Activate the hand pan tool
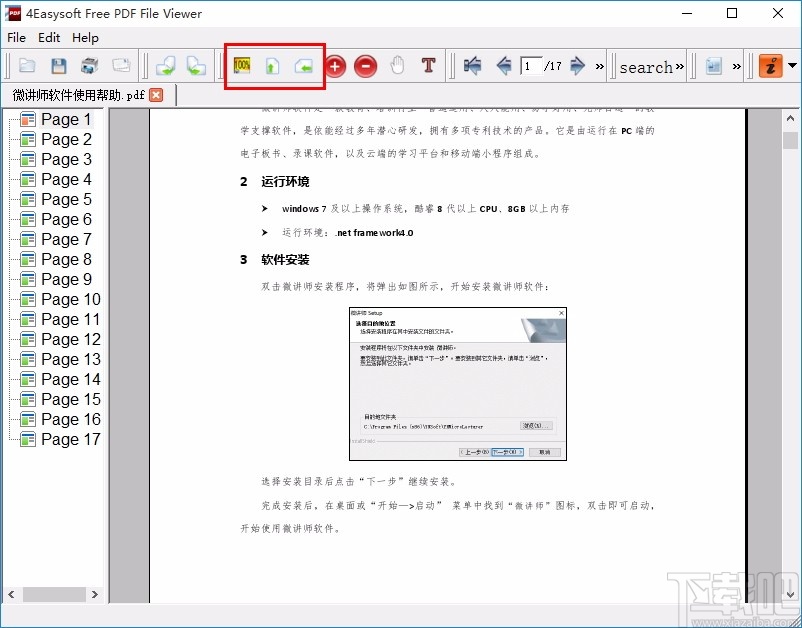This screenshot has height=628, width=802. click(x=397, y=66)
